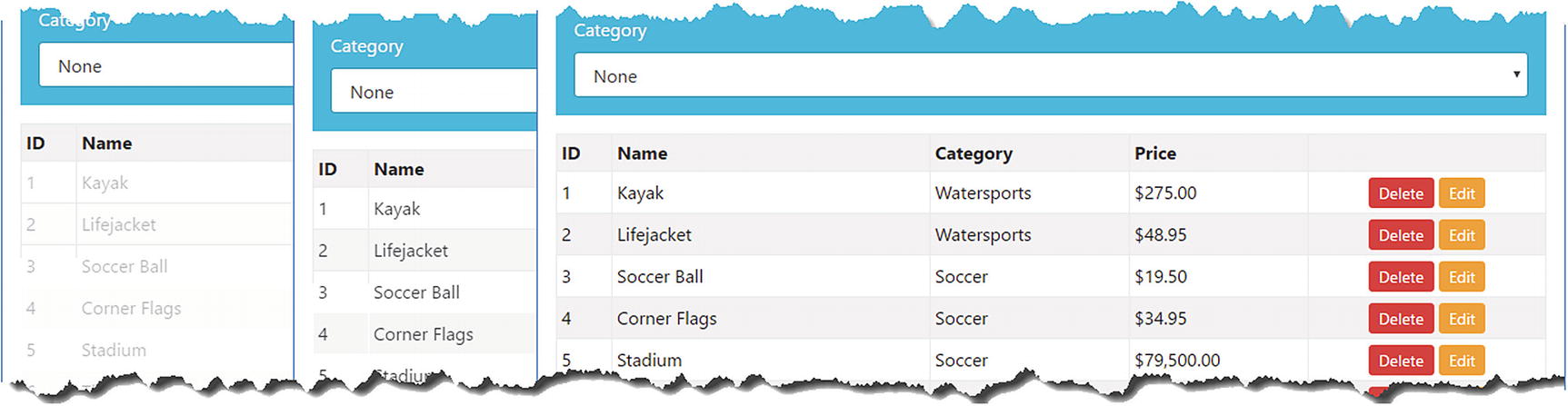Delete the Kayak product row
Viewport: 1568px width, 406px height.
1400,193
